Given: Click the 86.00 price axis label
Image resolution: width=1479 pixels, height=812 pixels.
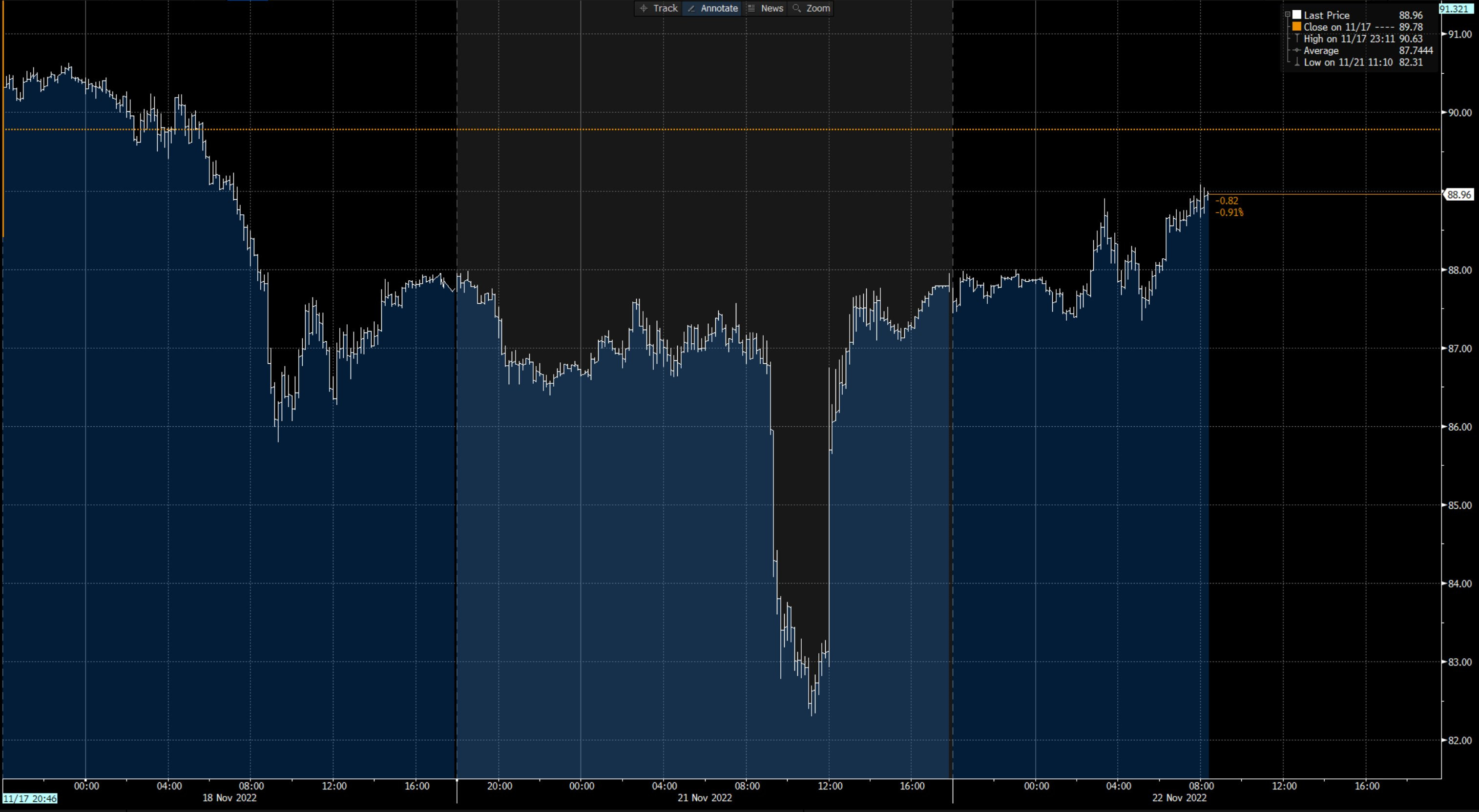Looking at the screenshot, I should coord(1460,427).
